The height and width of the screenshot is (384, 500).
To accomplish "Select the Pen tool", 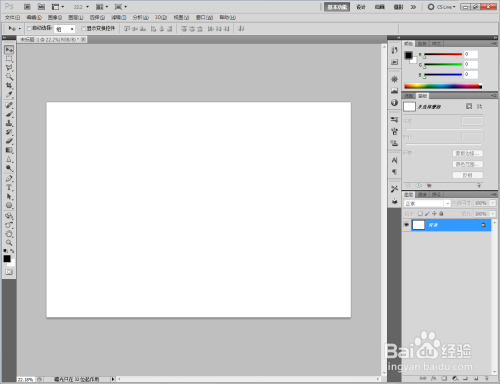I will [9, 179].
